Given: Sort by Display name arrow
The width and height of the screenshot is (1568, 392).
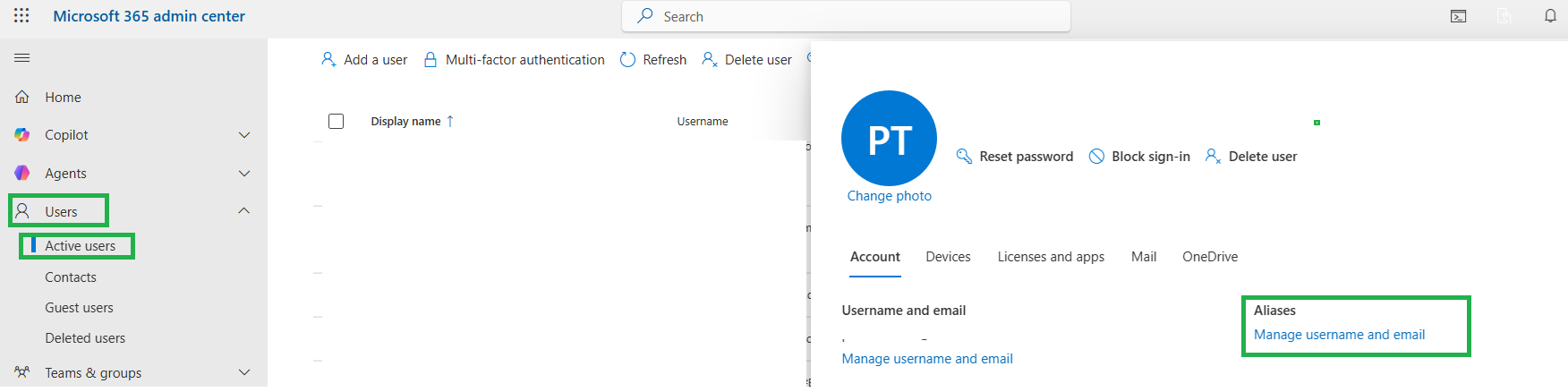Looking at the screenshot, I should (450, 121).
